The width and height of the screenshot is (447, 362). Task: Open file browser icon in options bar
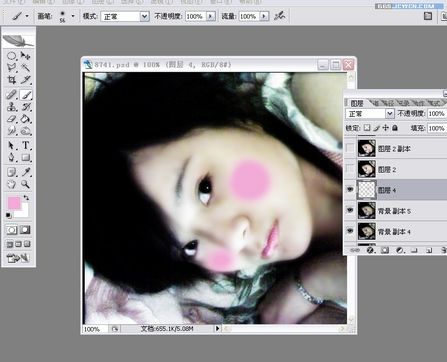click(428, 16)
